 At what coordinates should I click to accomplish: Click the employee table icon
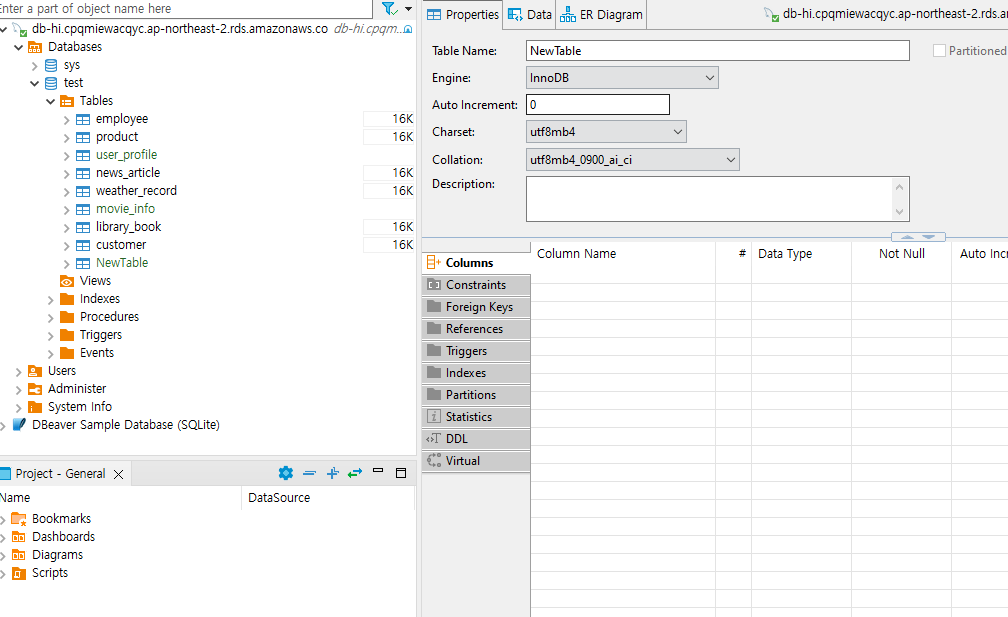coord(83,120)
